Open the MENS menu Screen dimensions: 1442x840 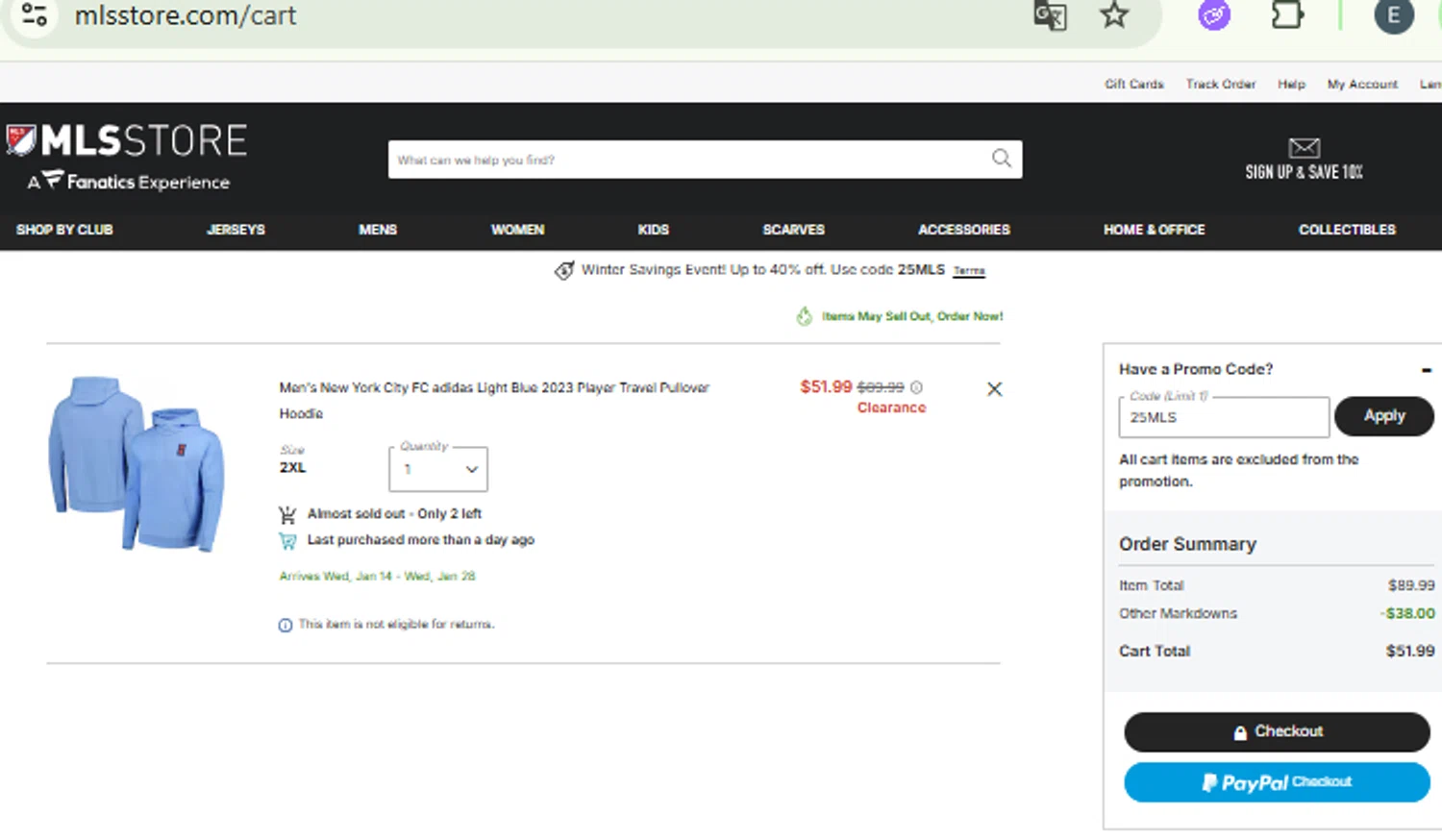tap(378, 230)
